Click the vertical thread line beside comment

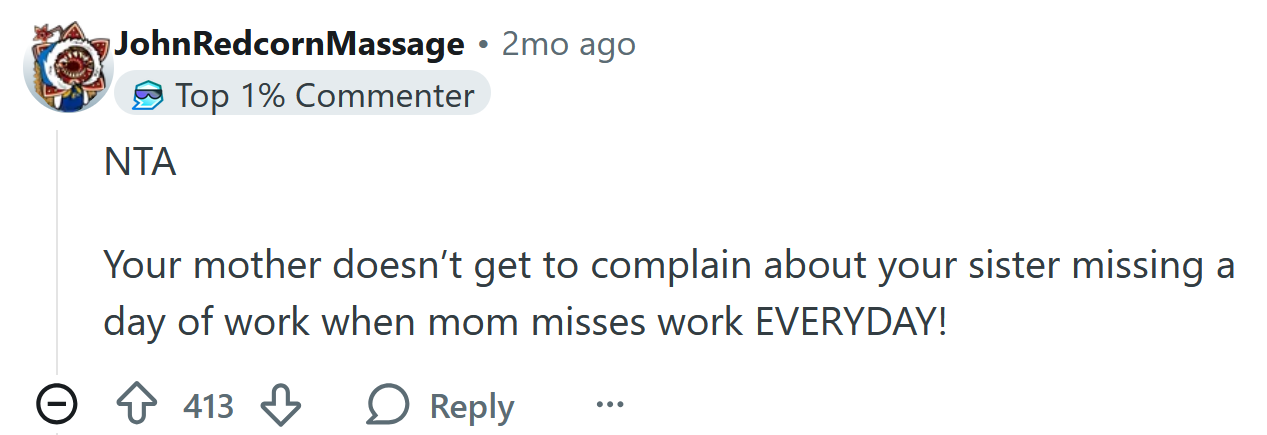pos(57,250)
